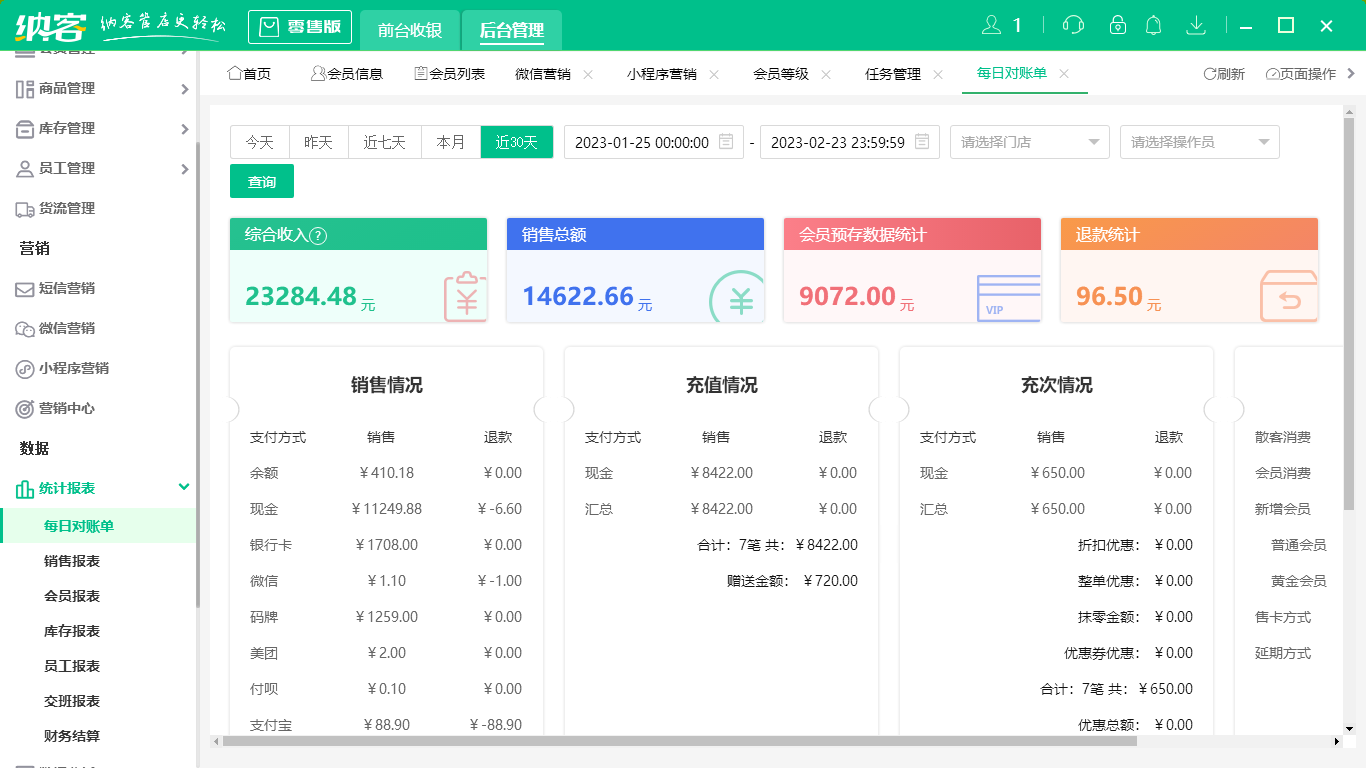Screen dimensions: 1366x768
Task: Click the question mark icon on 综合收入 card
Action: (x=317, y=234)
